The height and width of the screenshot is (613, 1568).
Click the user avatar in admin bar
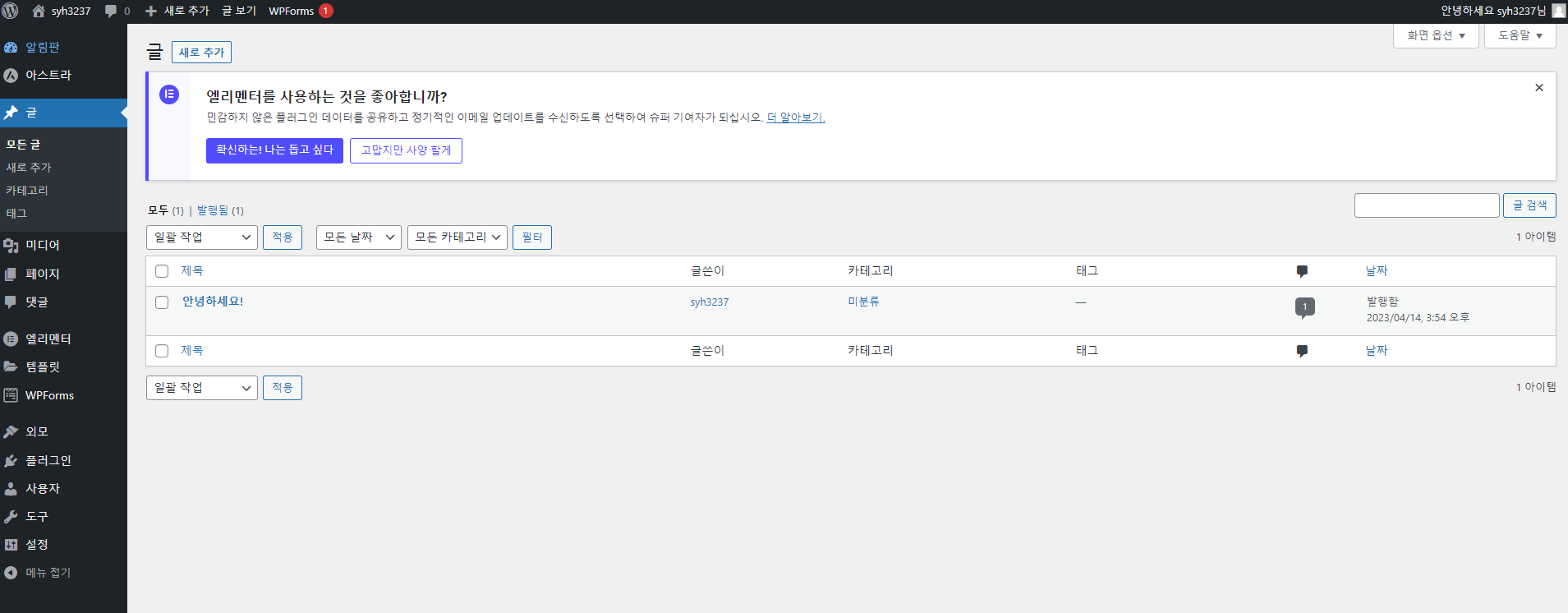click(x=1558, y=11)
